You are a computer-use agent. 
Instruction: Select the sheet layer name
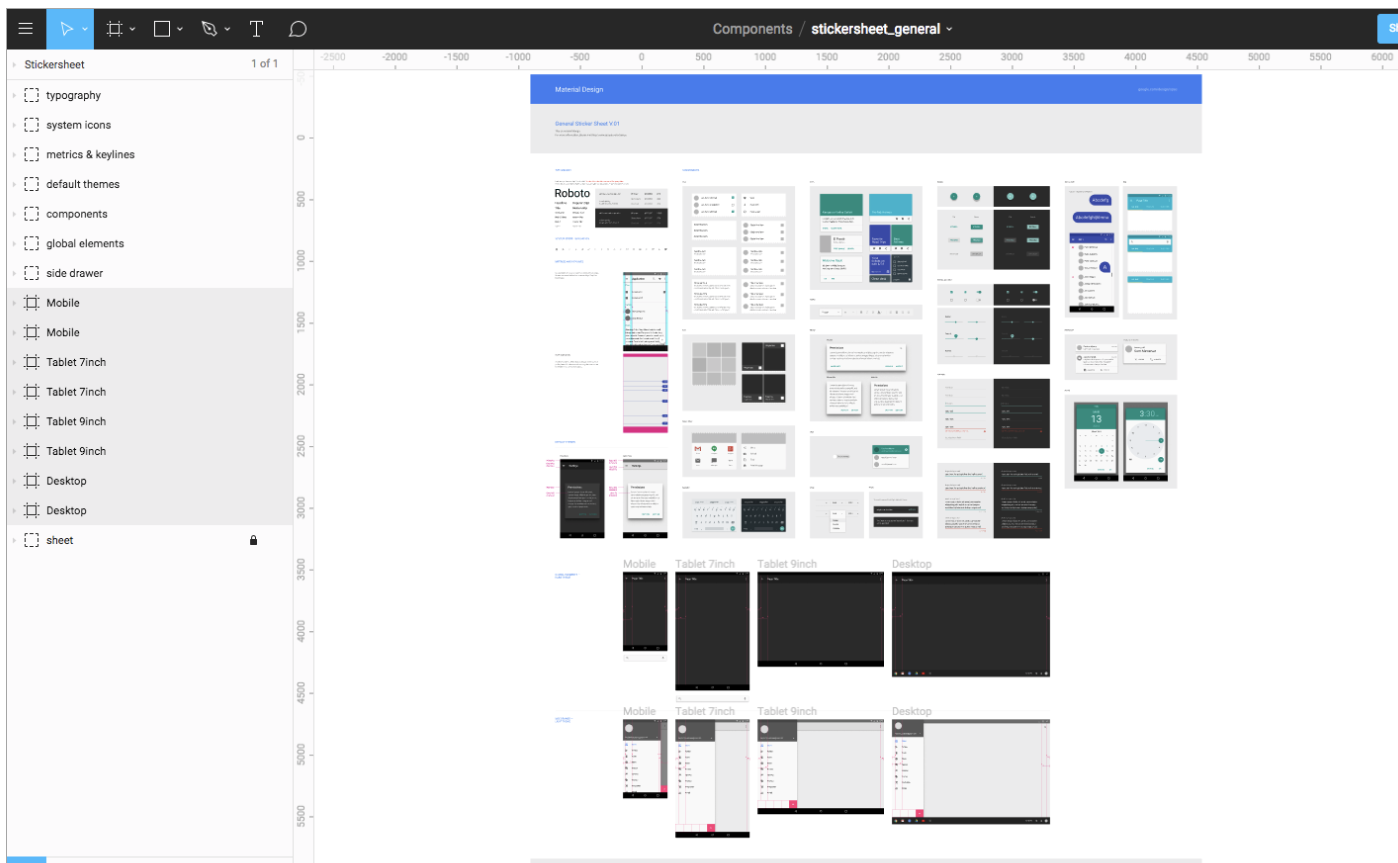[59, 540]
